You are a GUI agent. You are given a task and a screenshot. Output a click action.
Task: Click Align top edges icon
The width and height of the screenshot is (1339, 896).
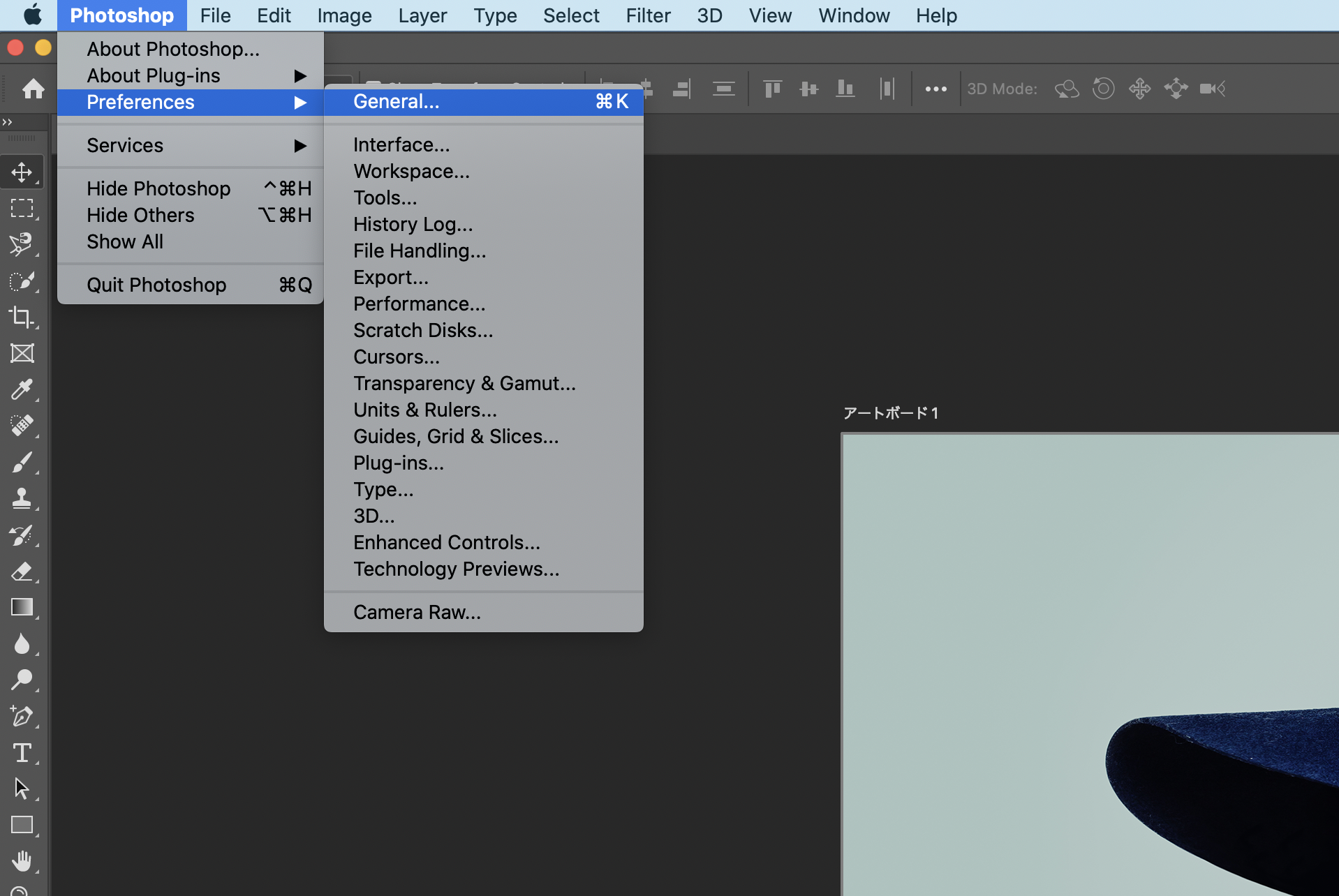pos(772,89)
